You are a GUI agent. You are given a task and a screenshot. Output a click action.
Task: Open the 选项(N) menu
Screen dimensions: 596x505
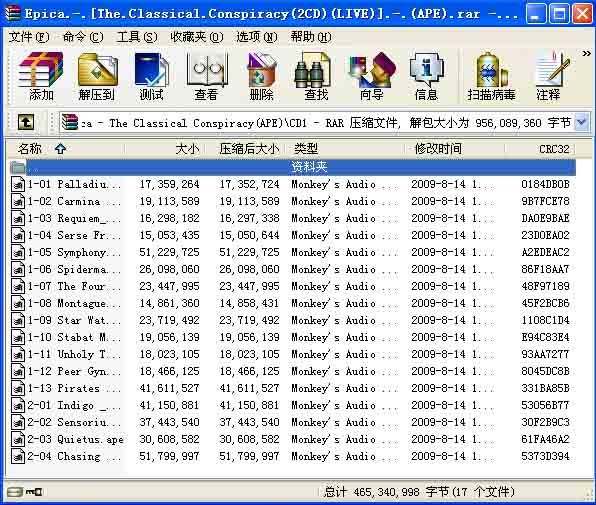coord(257,37)
